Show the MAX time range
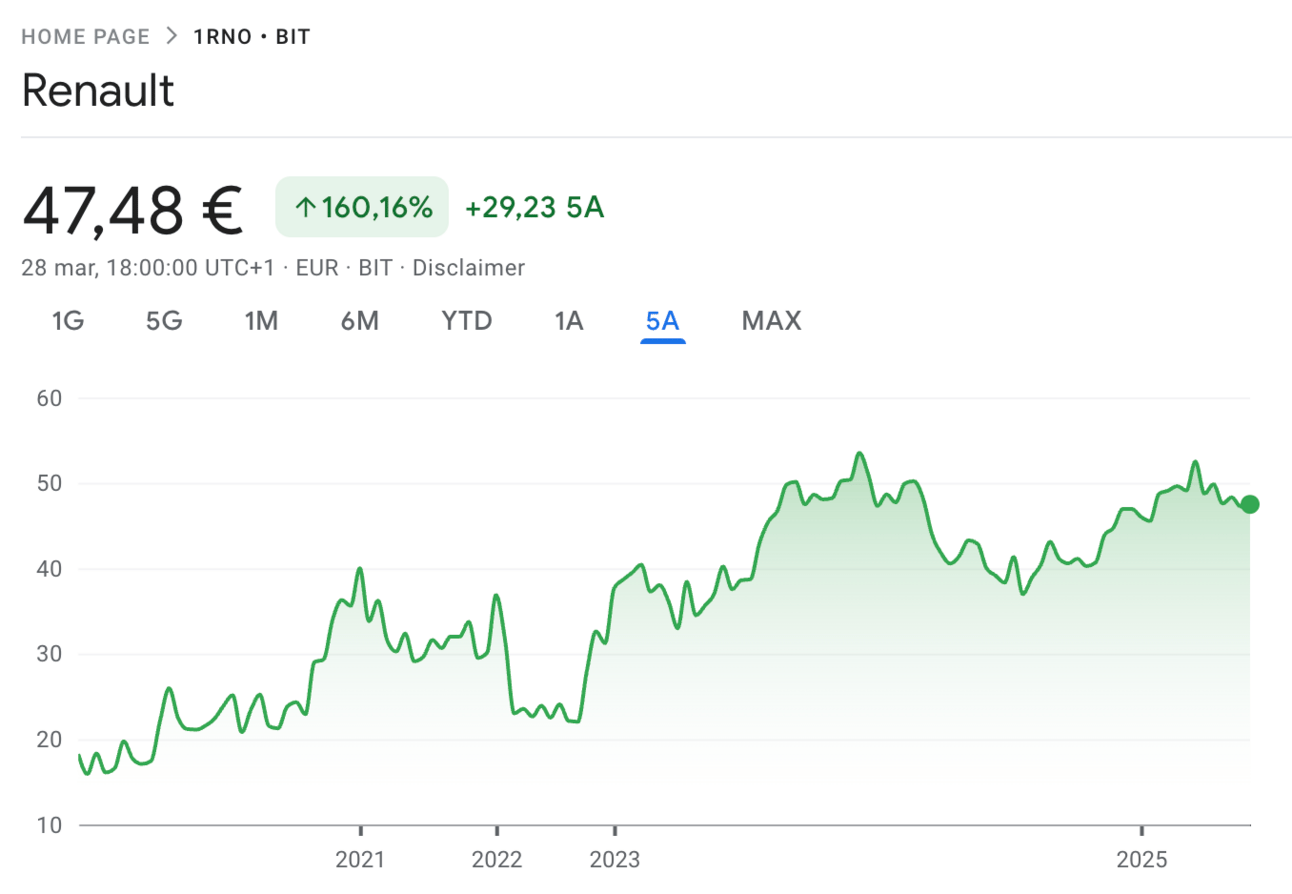Viewport: 1292px width, 894px height. point(771,321)
